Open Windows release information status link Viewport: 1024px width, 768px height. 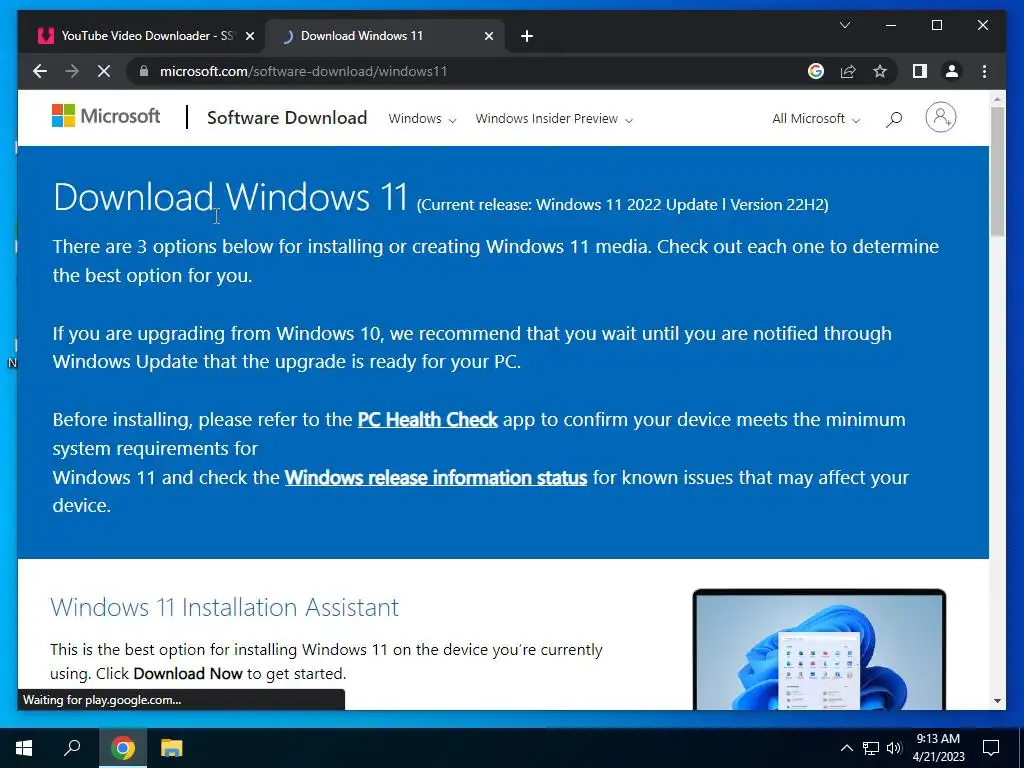coord(436,477)
